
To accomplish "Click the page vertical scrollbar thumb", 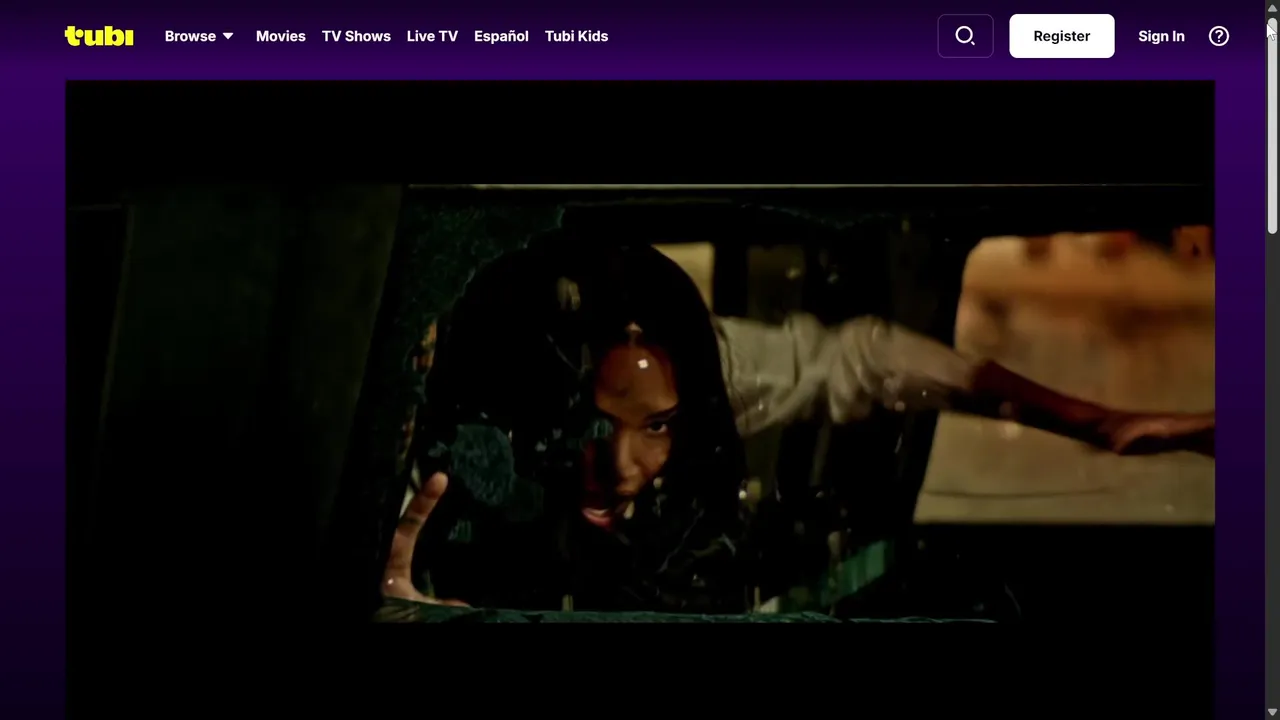I will click(x=1272, y=125).
